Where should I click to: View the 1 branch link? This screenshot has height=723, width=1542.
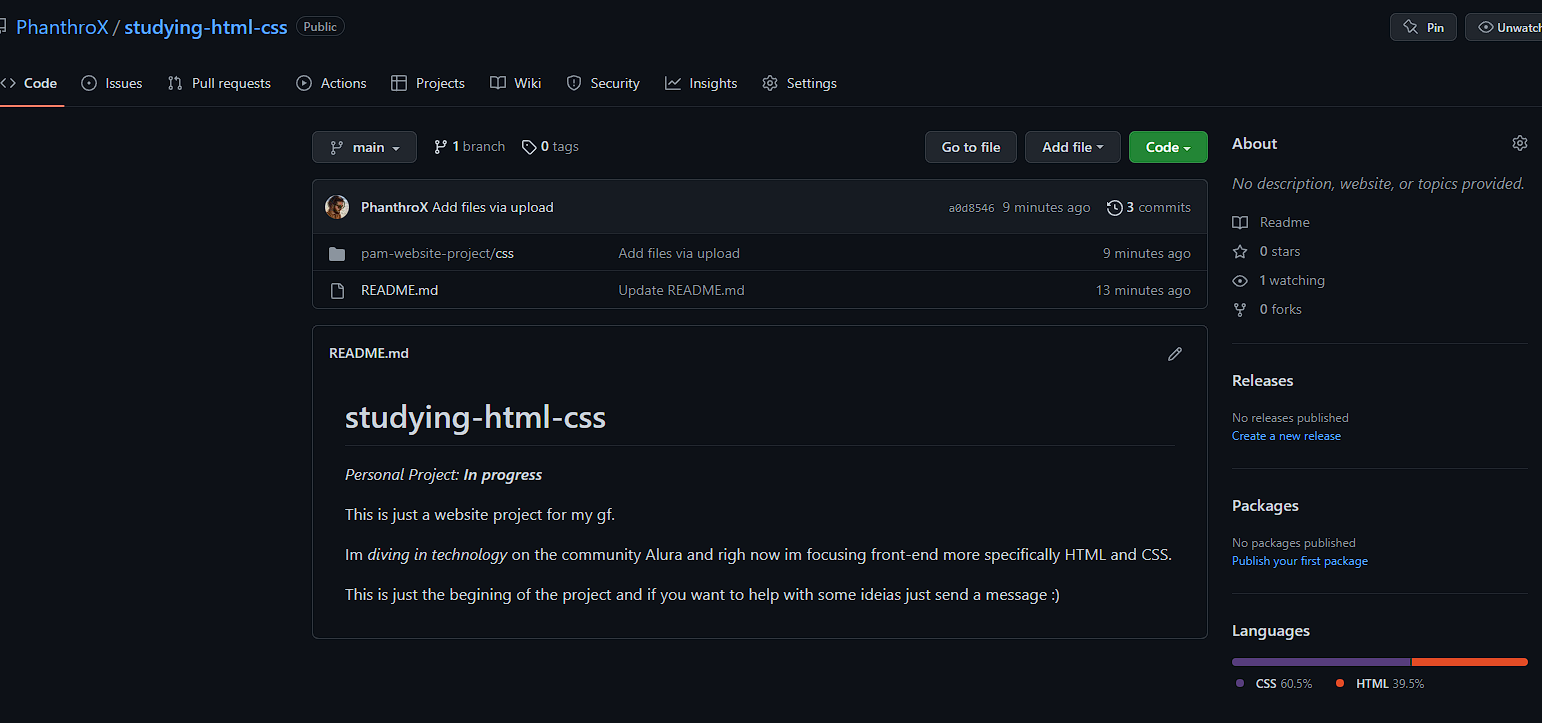pyautogui.click(x=469, y=147)
